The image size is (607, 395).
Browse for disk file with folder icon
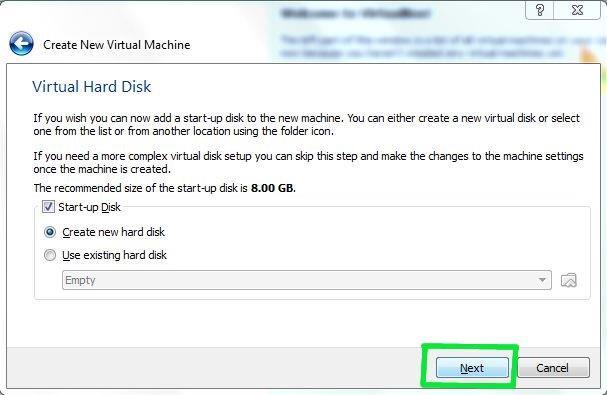click(569, 280)
